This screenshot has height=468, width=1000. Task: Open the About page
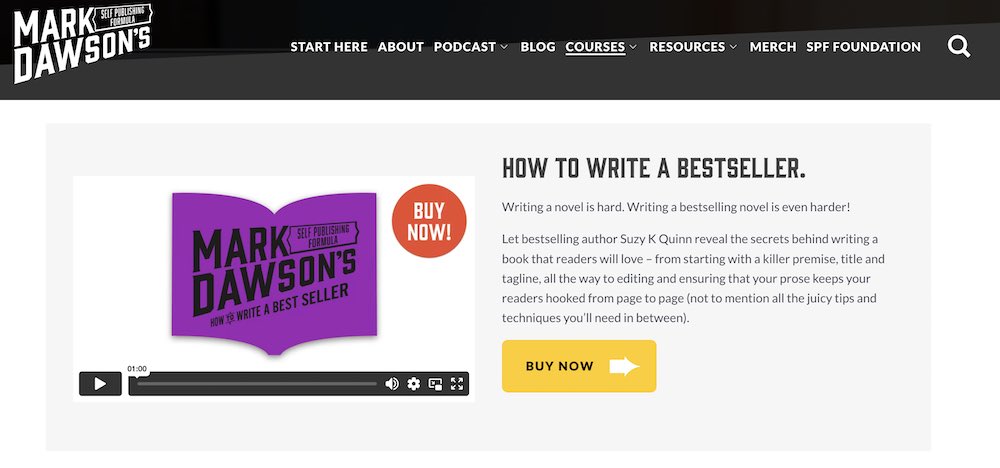point(401,47)
